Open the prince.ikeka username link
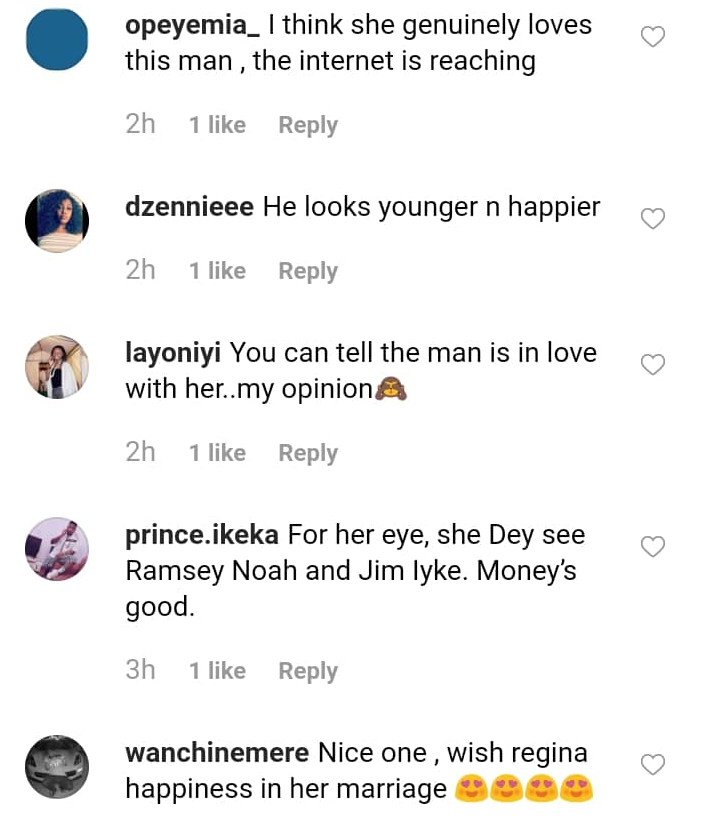Viewport: 710px width, 828px height. pos(203,535)
